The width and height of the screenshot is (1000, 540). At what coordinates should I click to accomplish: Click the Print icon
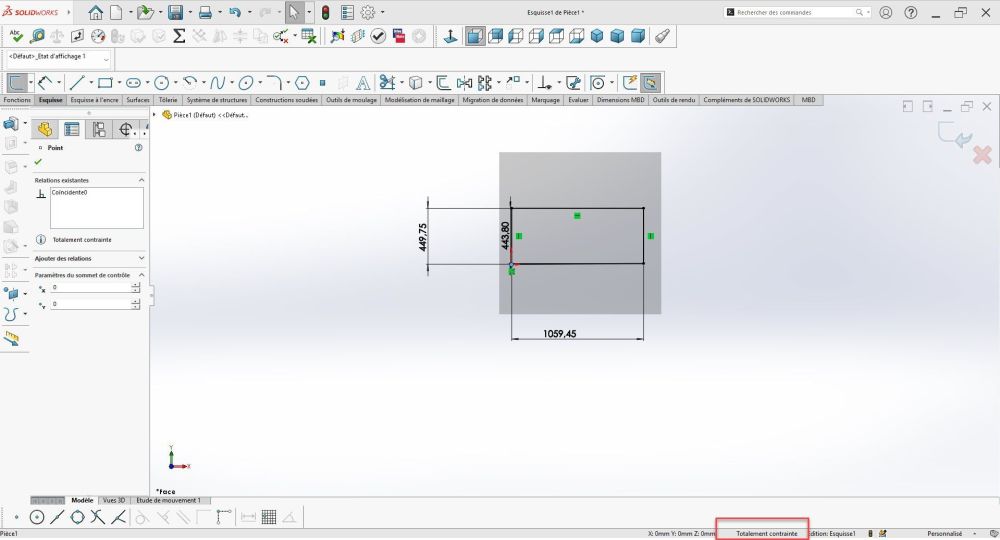point(205,12)
